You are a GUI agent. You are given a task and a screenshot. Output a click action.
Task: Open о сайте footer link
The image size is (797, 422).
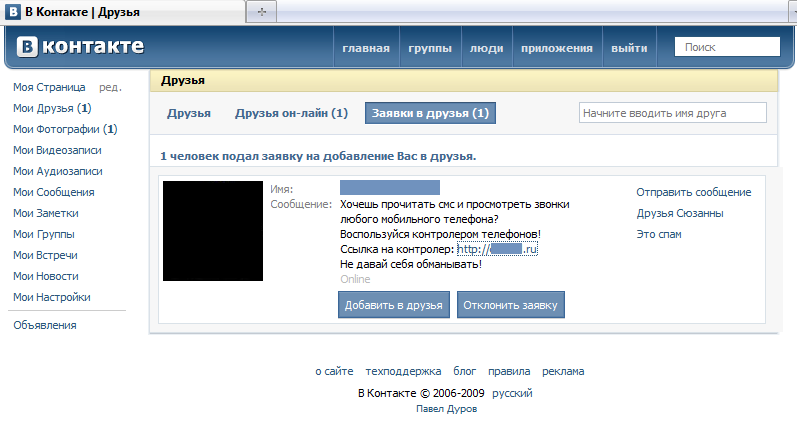(x=334, y=371)
